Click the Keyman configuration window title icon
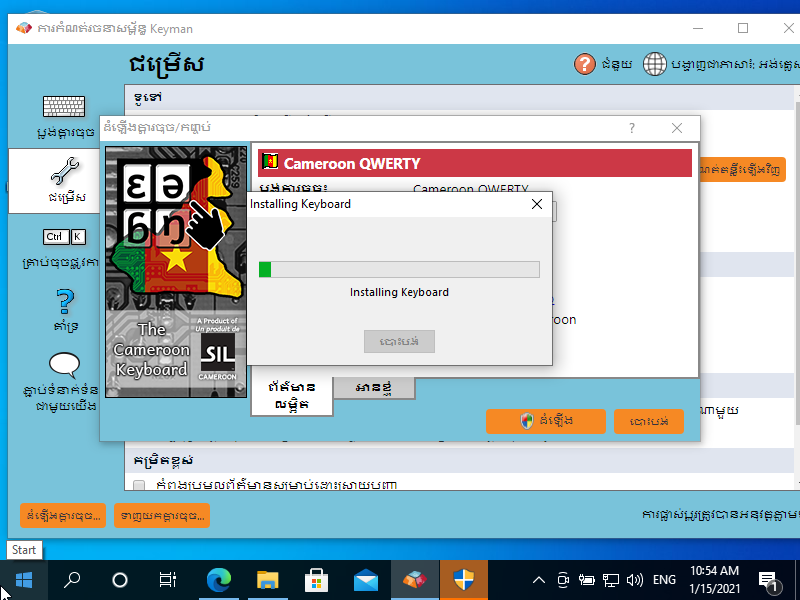 point(23,28)
